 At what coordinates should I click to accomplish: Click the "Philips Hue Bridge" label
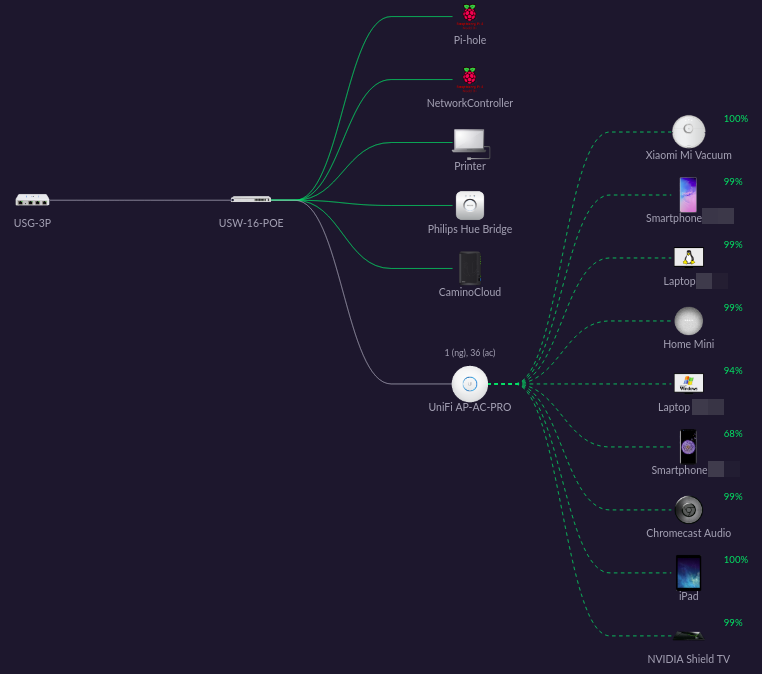469,229
